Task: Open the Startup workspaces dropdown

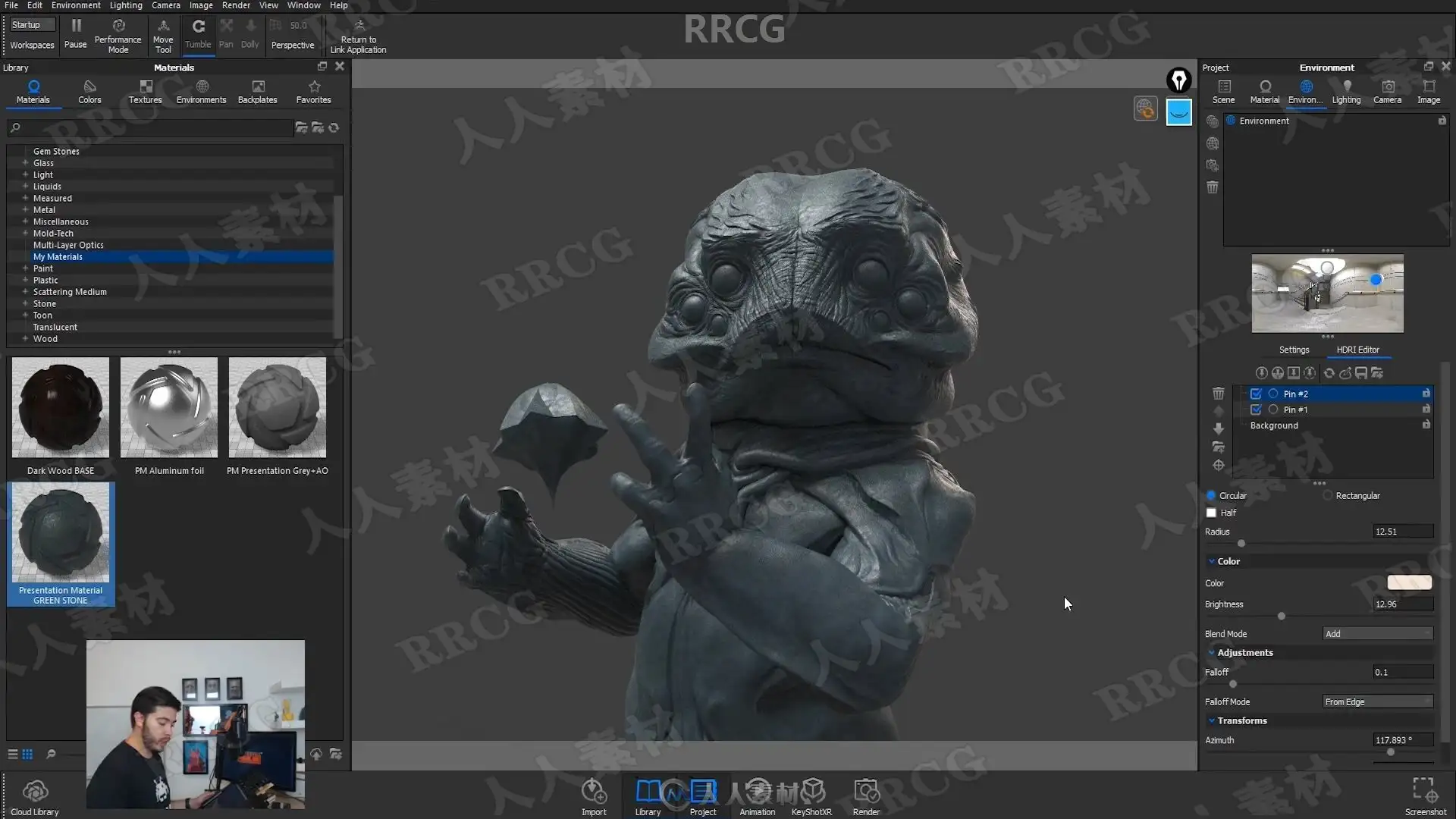Action: (x=32, y=25)
